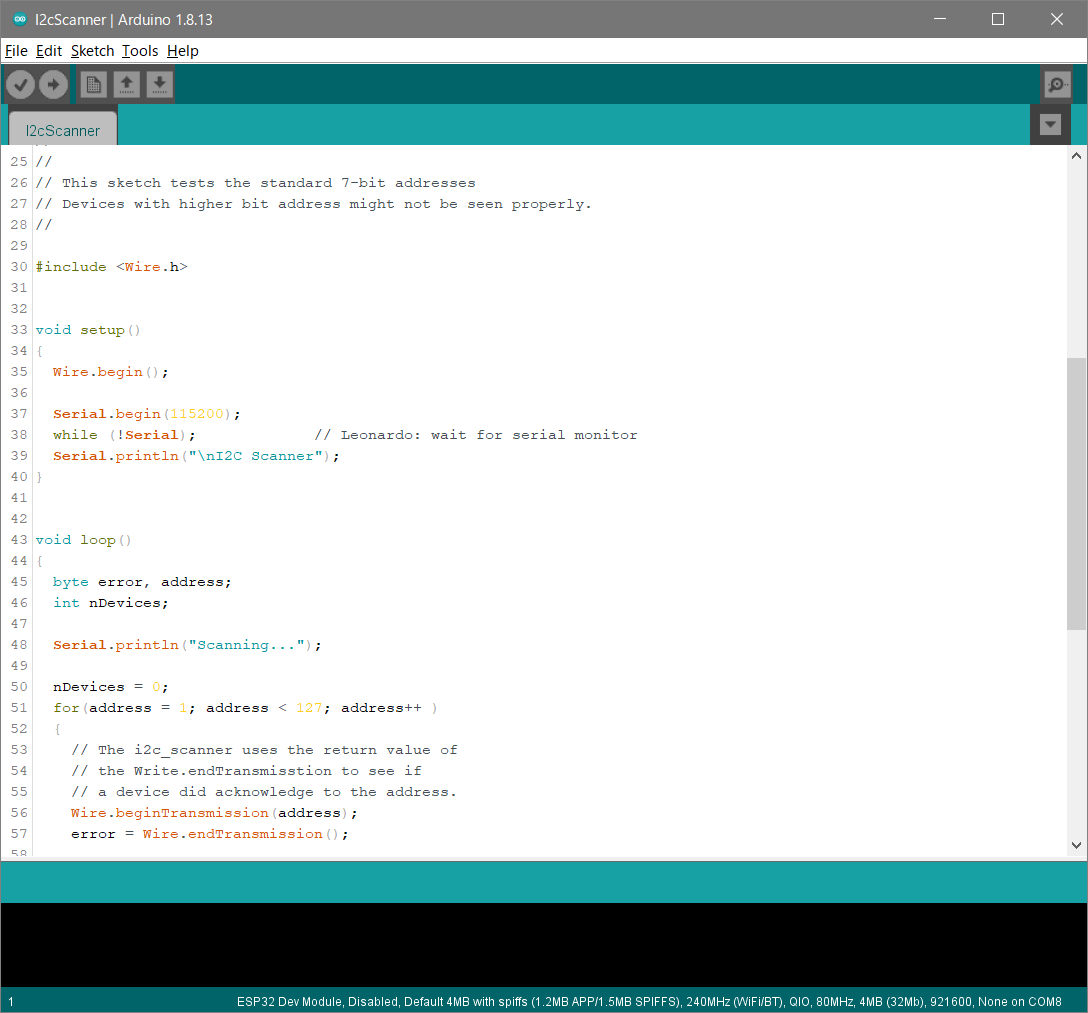Click the Save sketch down-arrow icon
The image size is (1088, 1013).
(160, 85)
